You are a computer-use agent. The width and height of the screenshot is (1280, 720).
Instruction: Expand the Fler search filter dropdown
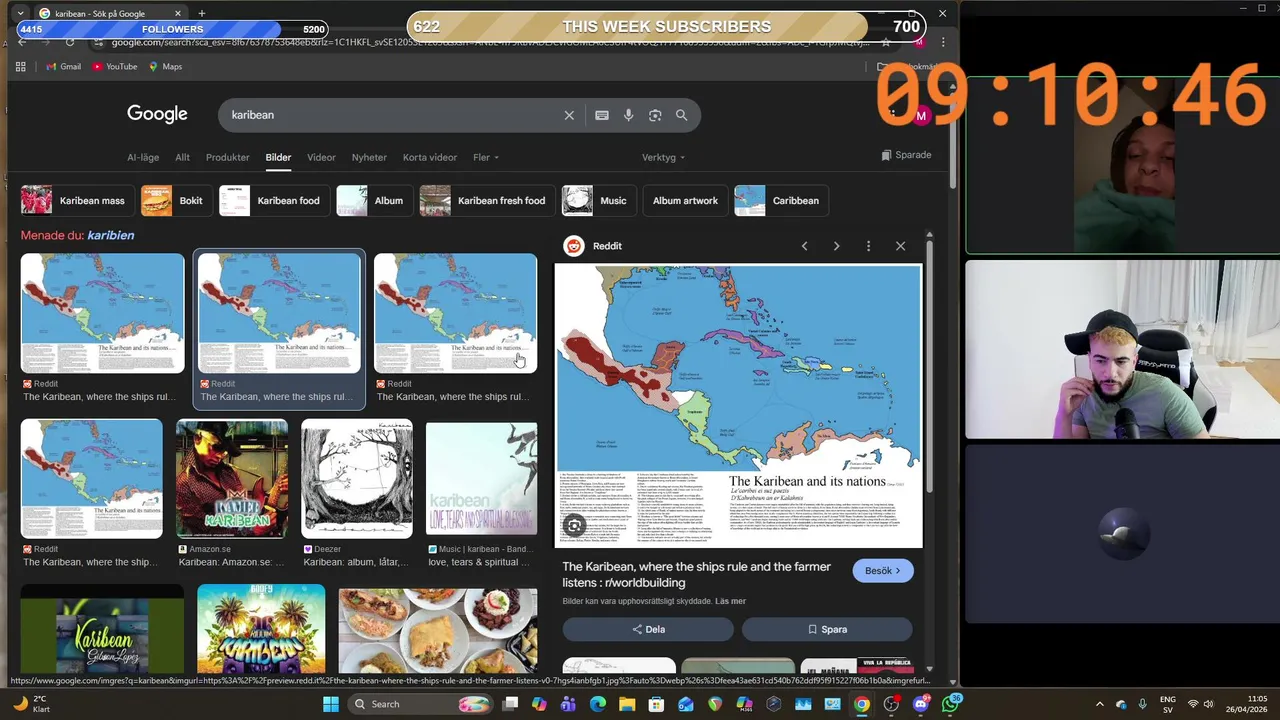486,157
